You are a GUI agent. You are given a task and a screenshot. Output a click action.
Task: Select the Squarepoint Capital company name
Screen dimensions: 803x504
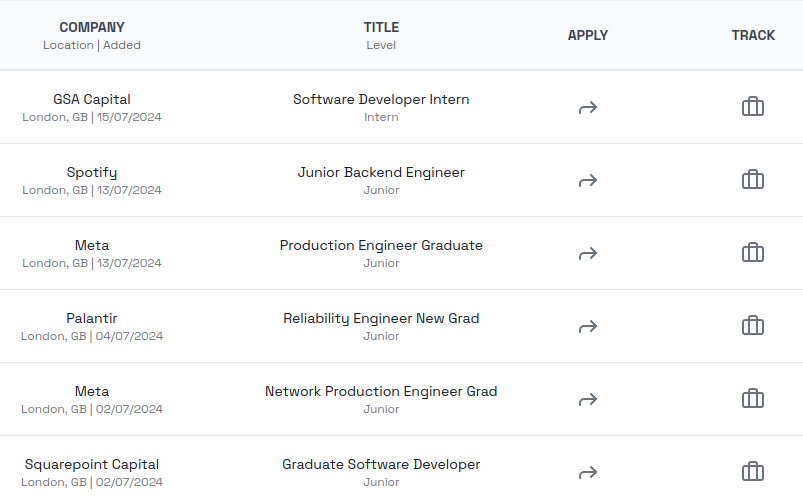92,465
